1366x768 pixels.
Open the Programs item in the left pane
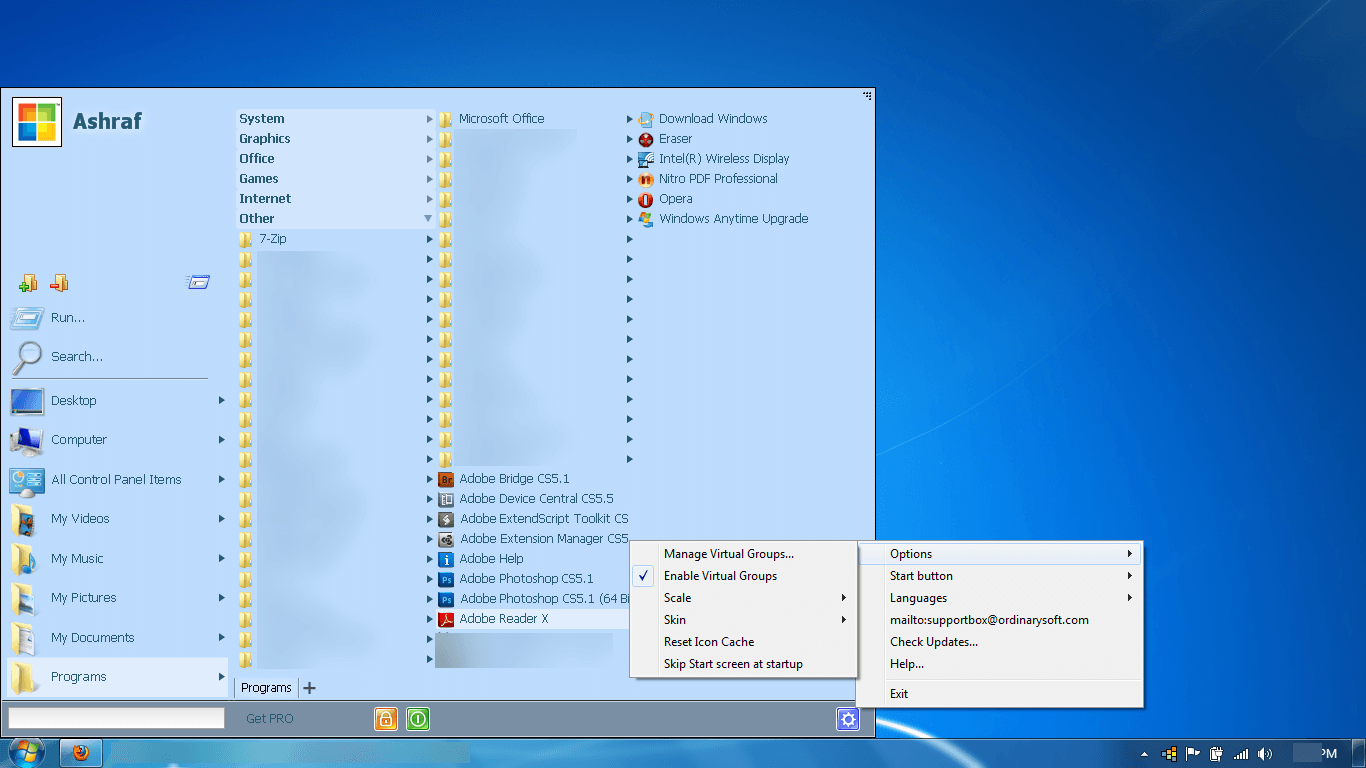(117, 677)
